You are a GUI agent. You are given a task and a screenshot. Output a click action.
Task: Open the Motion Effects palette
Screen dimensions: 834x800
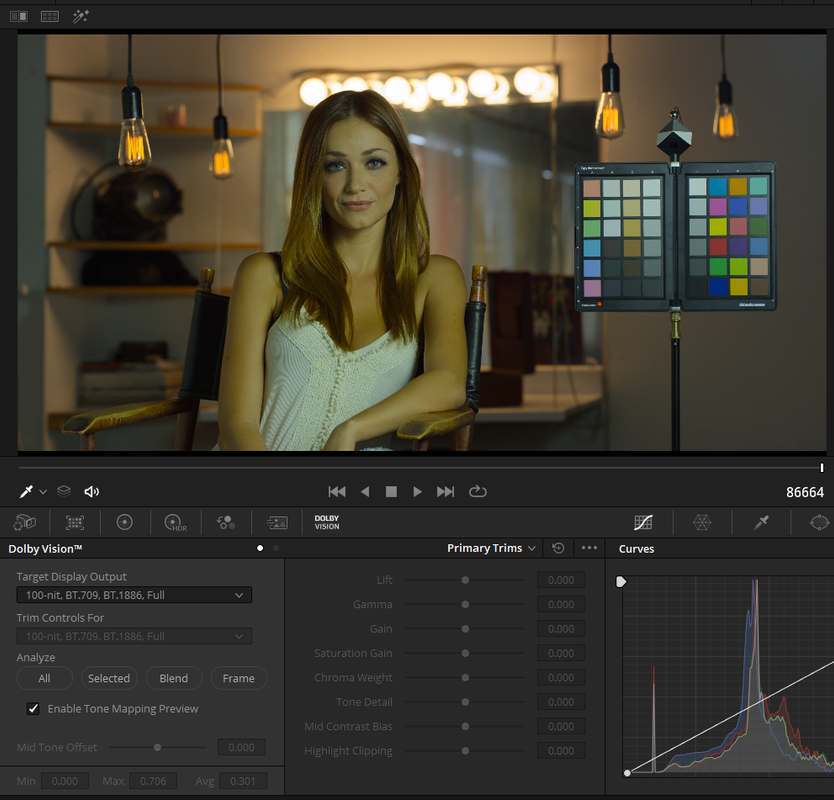coord(277,523)
